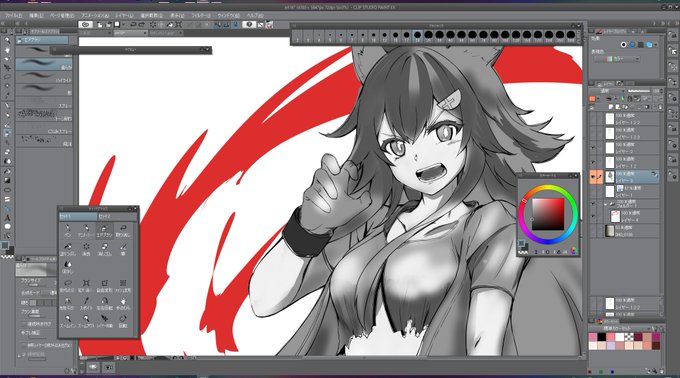This screenshot has height=378, width=680.
Task: Select the Hand move tool in left toolbar
Action: 7,49
